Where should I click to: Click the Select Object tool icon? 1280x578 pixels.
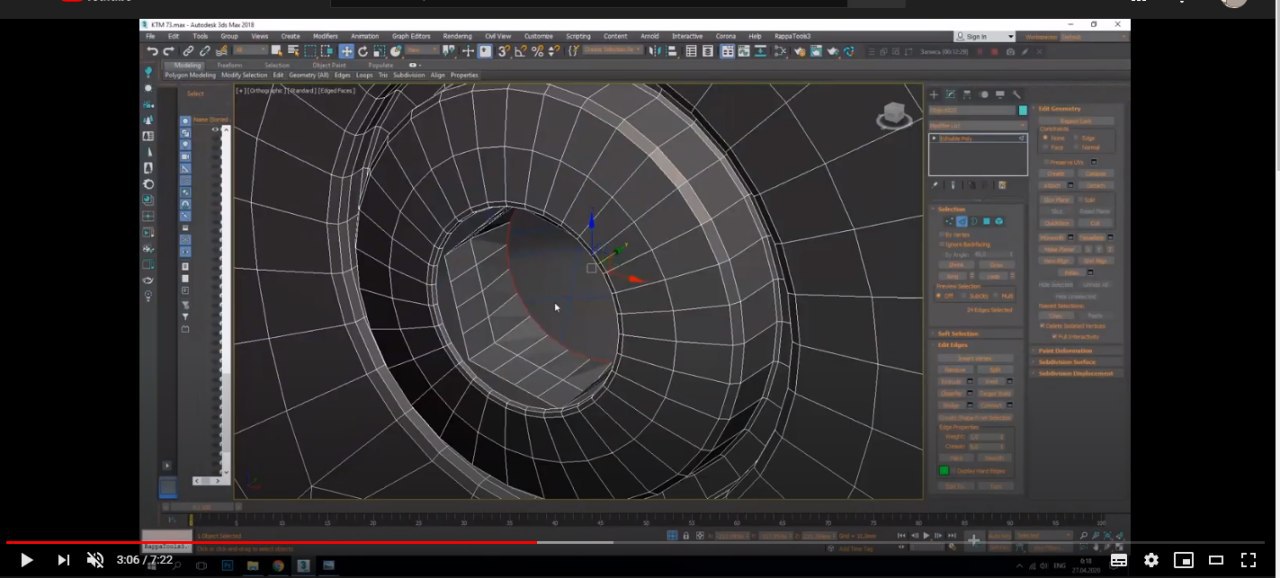[x=277, y=51]
